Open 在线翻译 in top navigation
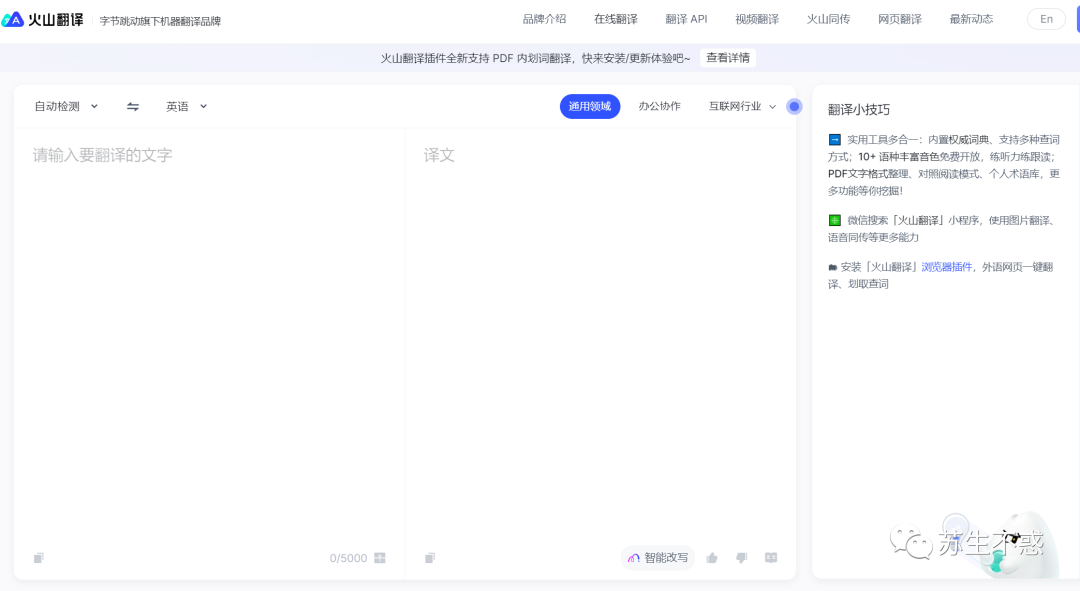The height and width of the screenshot is (591, 1080). (616, 19)
